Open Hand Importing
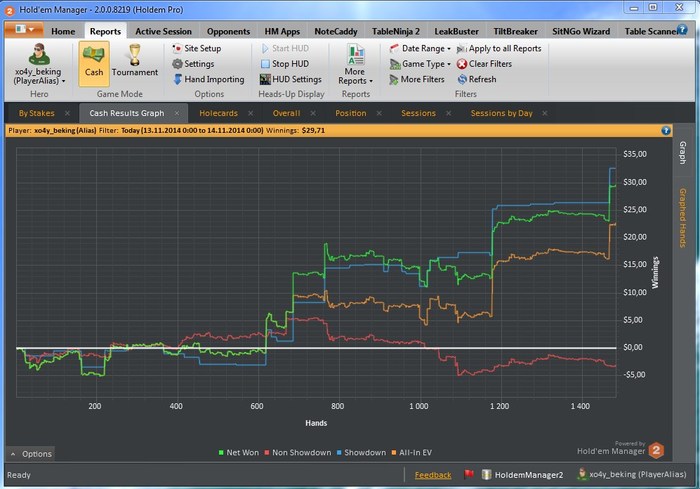The height and width of the screenshot is (489, 700). (x=208, y=79)
